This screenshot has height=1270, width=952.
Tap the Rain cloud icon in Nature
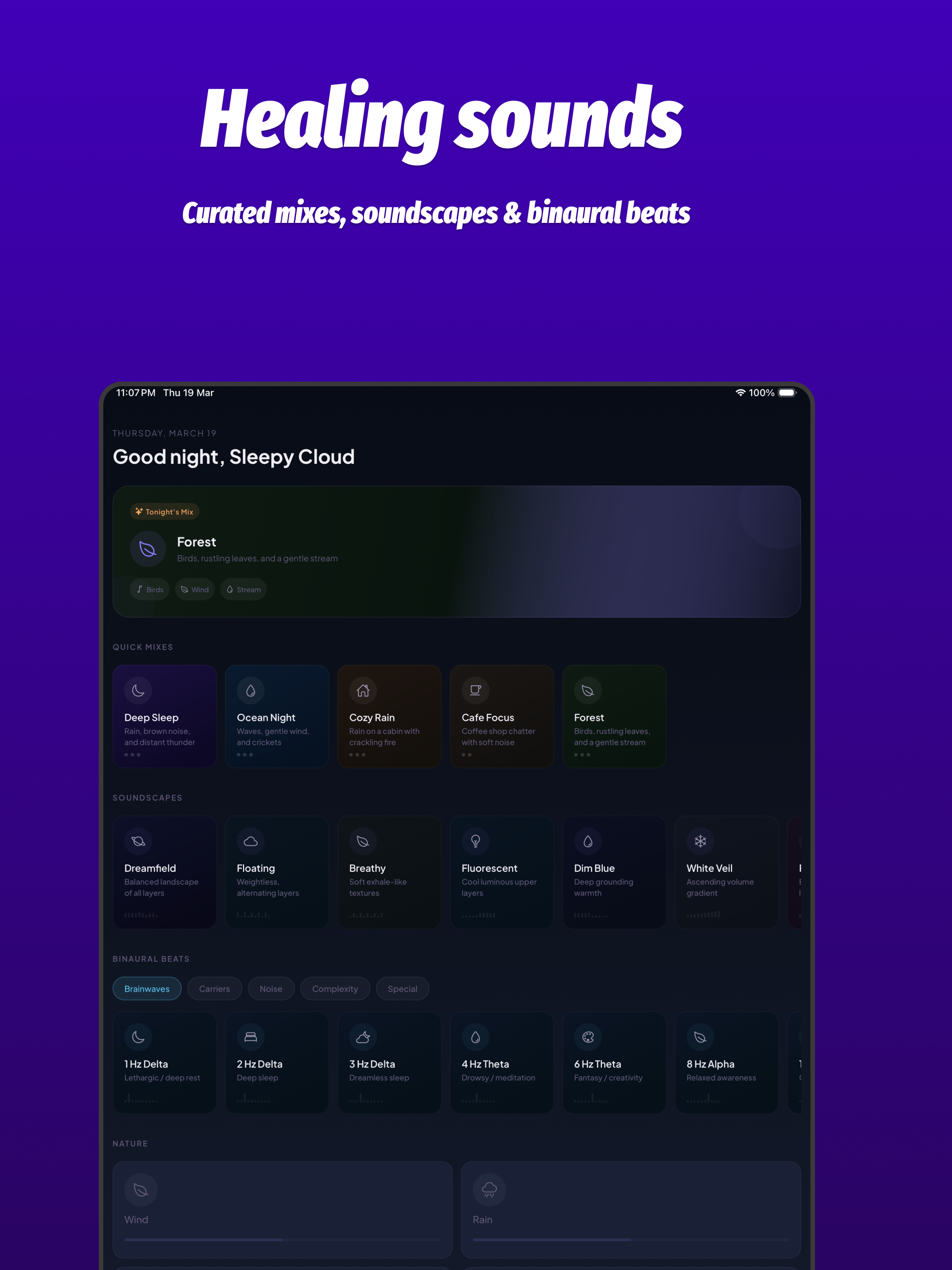[x=489, y=1190]
